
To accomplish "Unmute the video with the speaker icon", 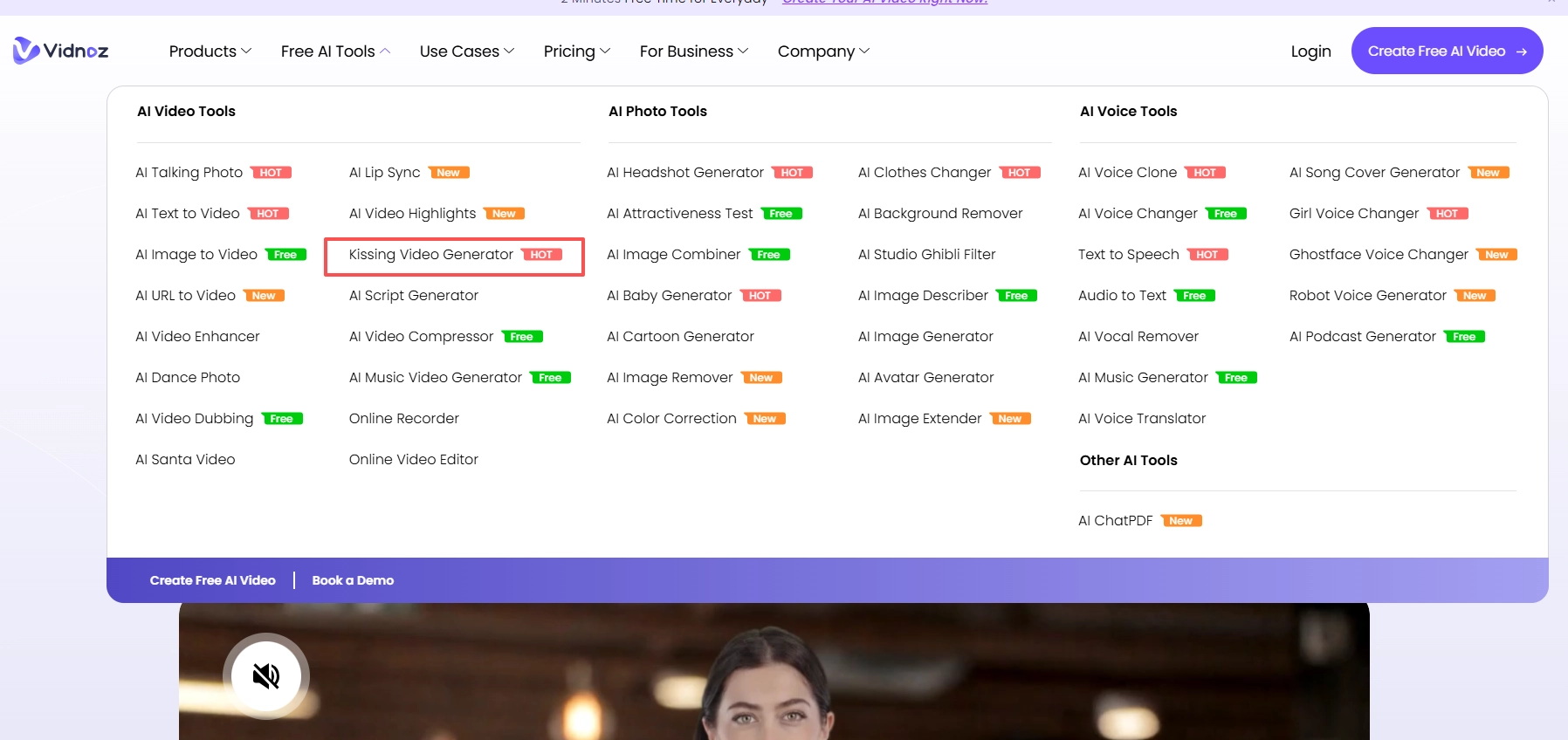I will point(266,675).
